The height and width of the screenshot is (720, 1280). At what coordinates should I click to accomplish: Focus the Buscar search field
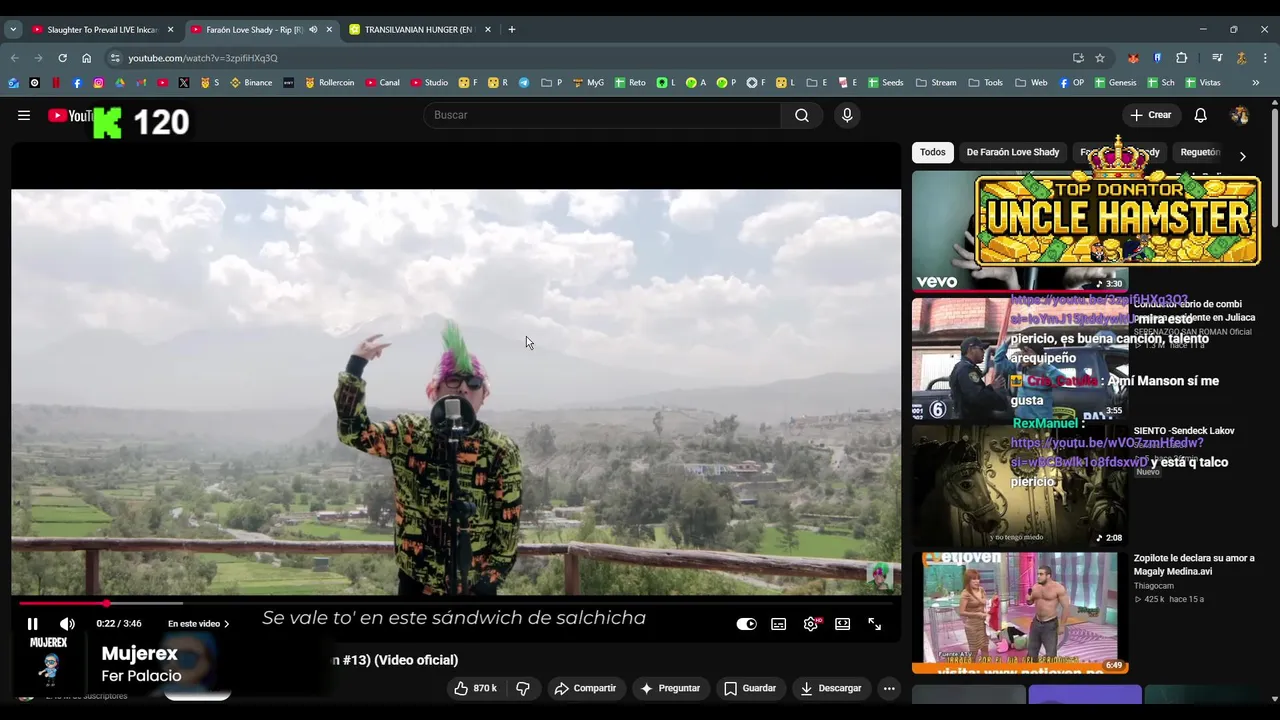coord(603,115)
